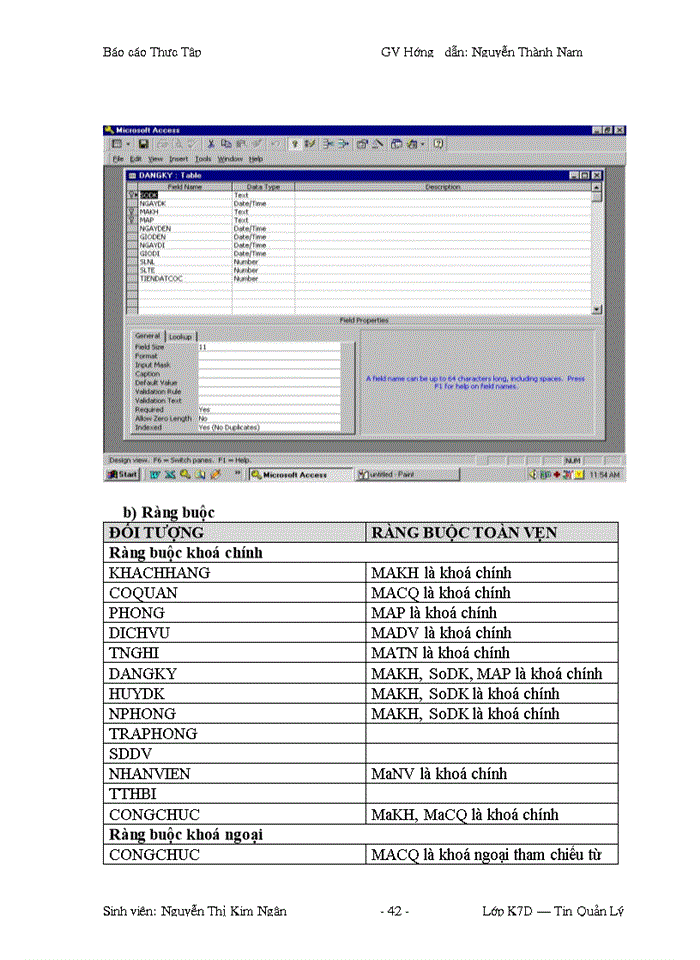Click the Caption property field

tap(269, 374)
